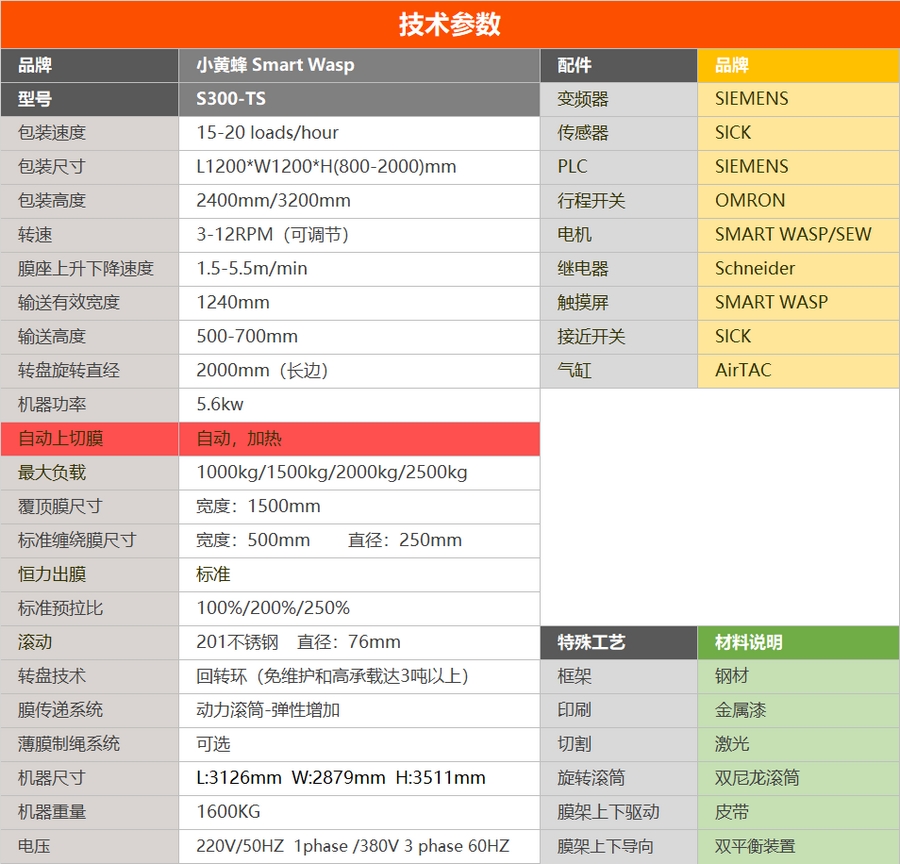Select the 膜架上下导向 label
Screen dimensions: 900x864
click(x=619, y=846)
